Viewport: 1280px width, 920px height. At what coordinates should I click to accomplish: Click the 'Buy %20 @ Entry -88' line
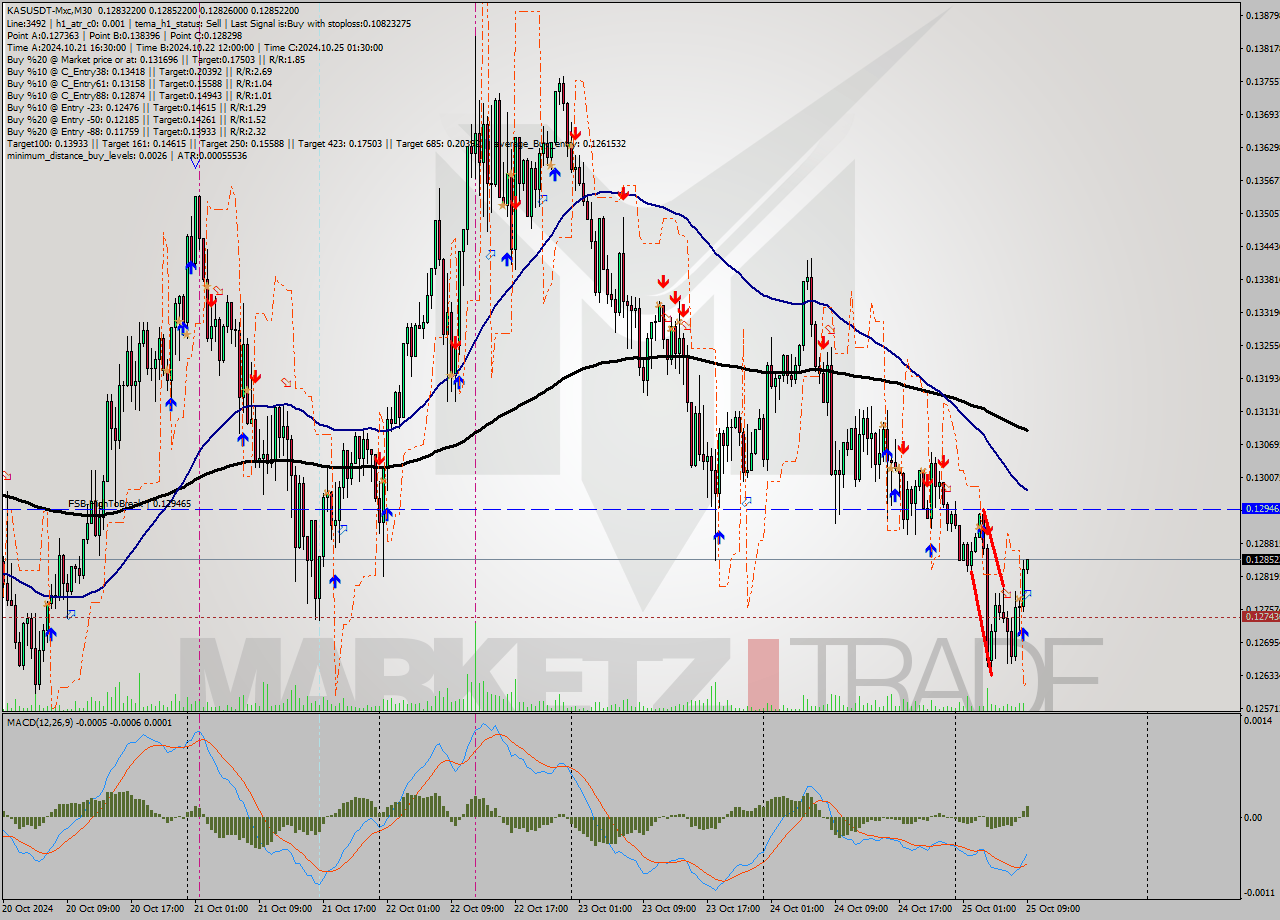[136, 131]
